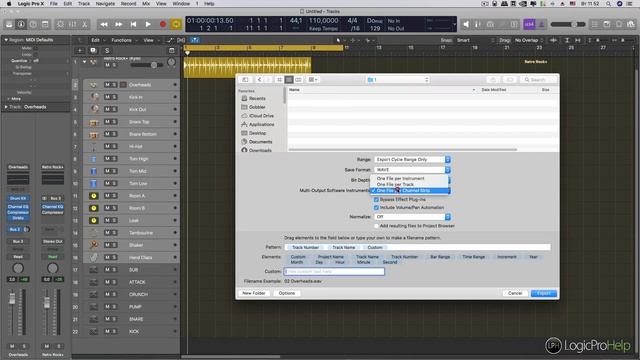The height and width of the screenshot is (360, 640).
Task: Click the Retro Rock track pan knob
Action: tap(171, 62)
